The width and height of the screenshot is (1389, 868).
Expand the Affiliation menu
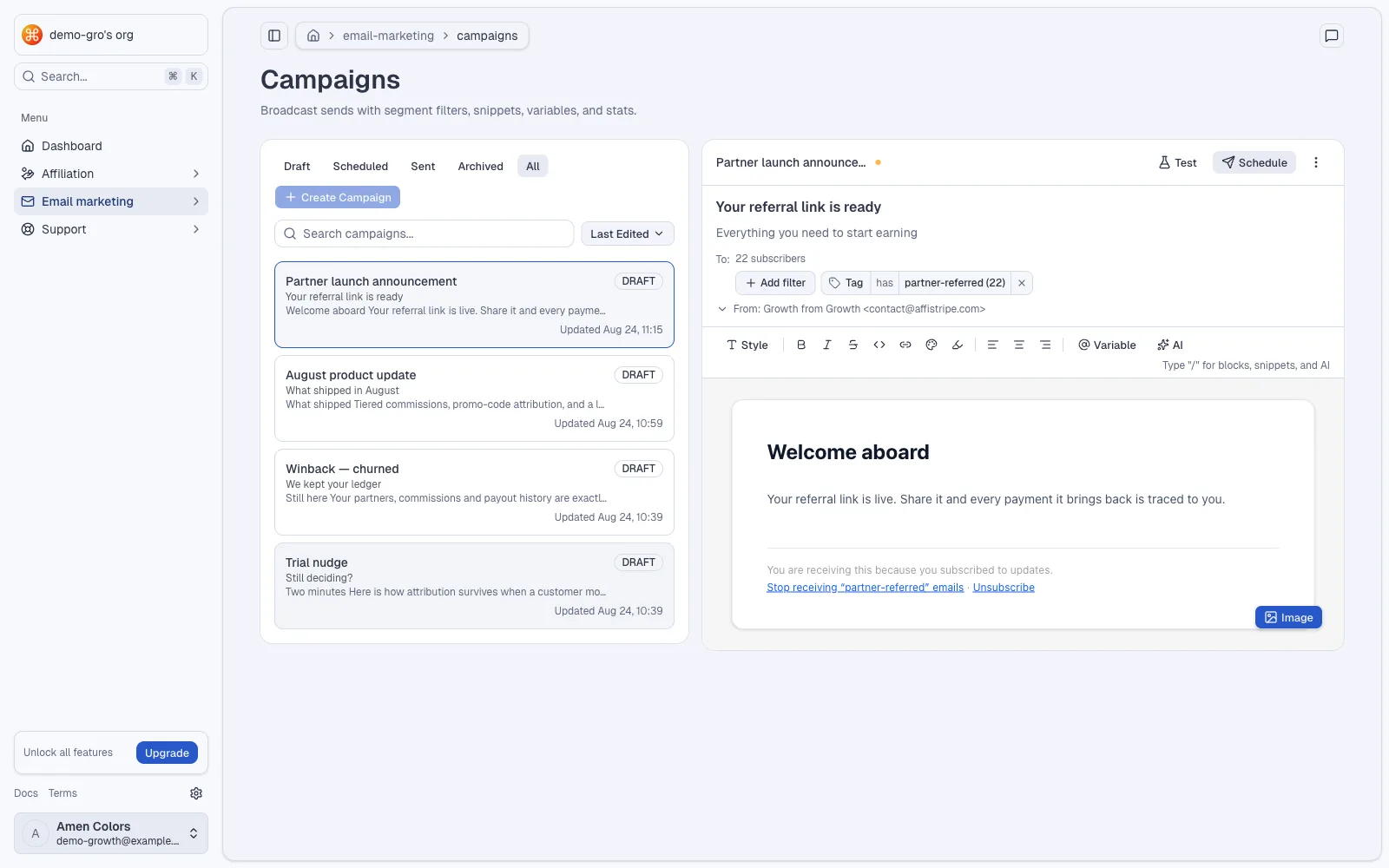pyautogui.click(x=111, y=174)
